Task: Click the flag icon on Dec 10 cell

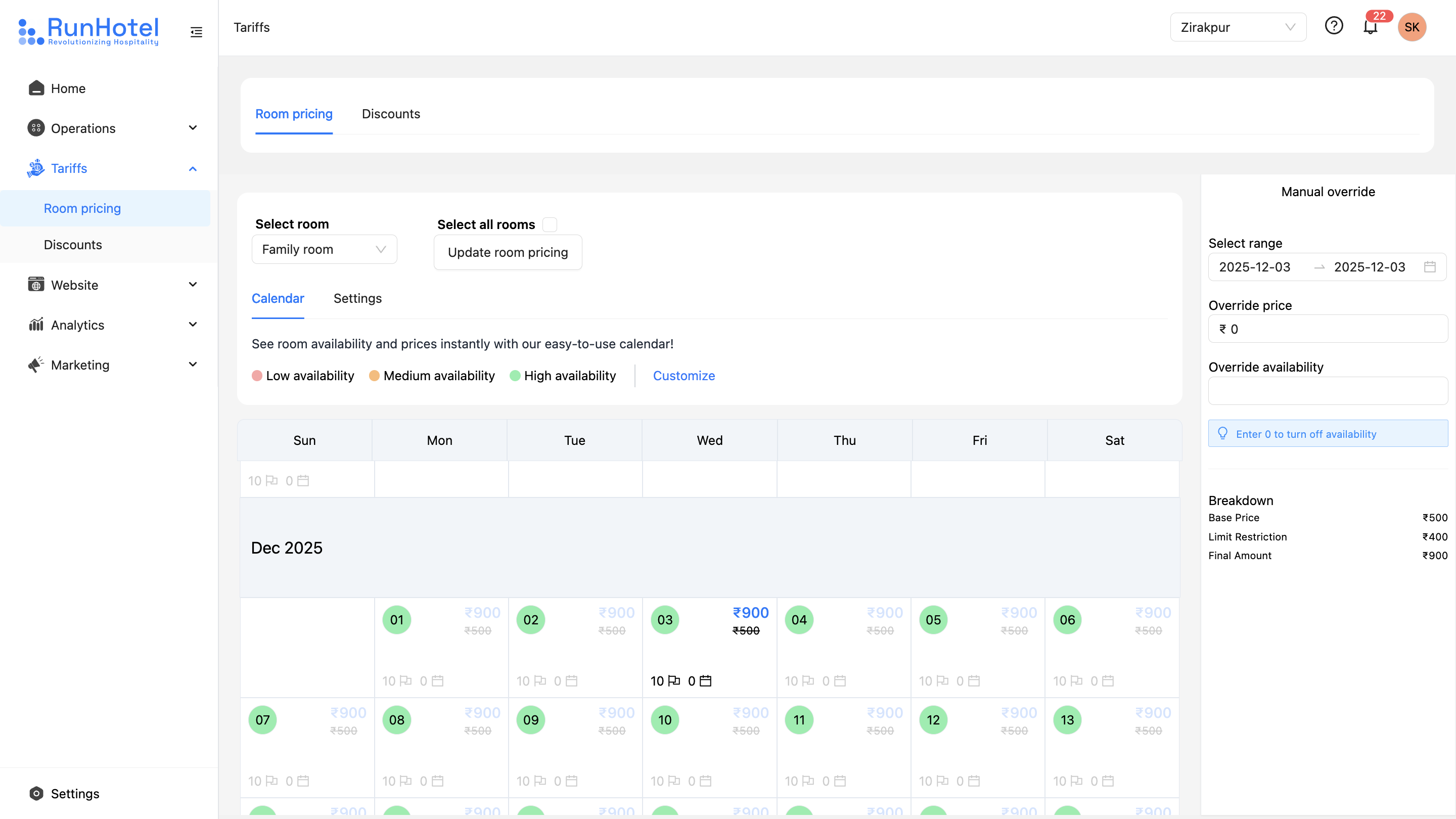Action: pos(674,781)
